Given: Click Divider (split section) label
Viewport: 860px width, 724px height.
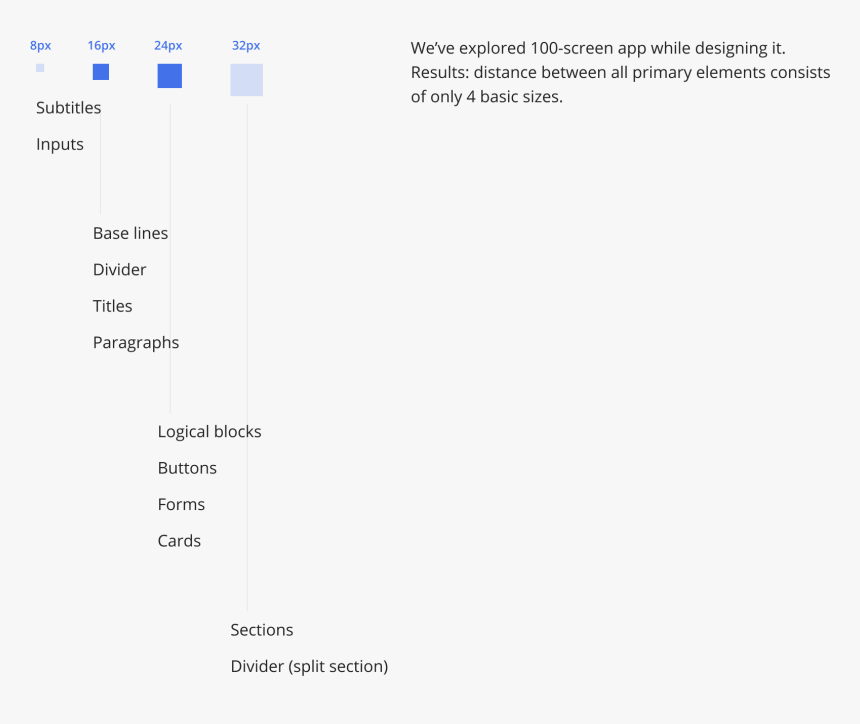Looking at the screenshot, I should pos(309,666).
